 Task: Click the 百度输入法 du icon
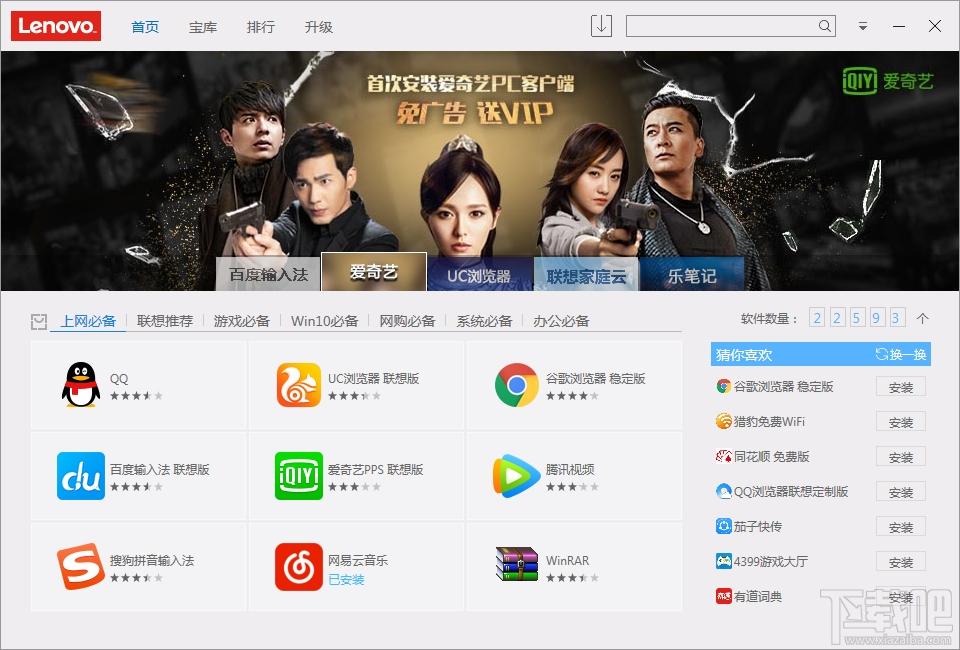coord(81,476)
